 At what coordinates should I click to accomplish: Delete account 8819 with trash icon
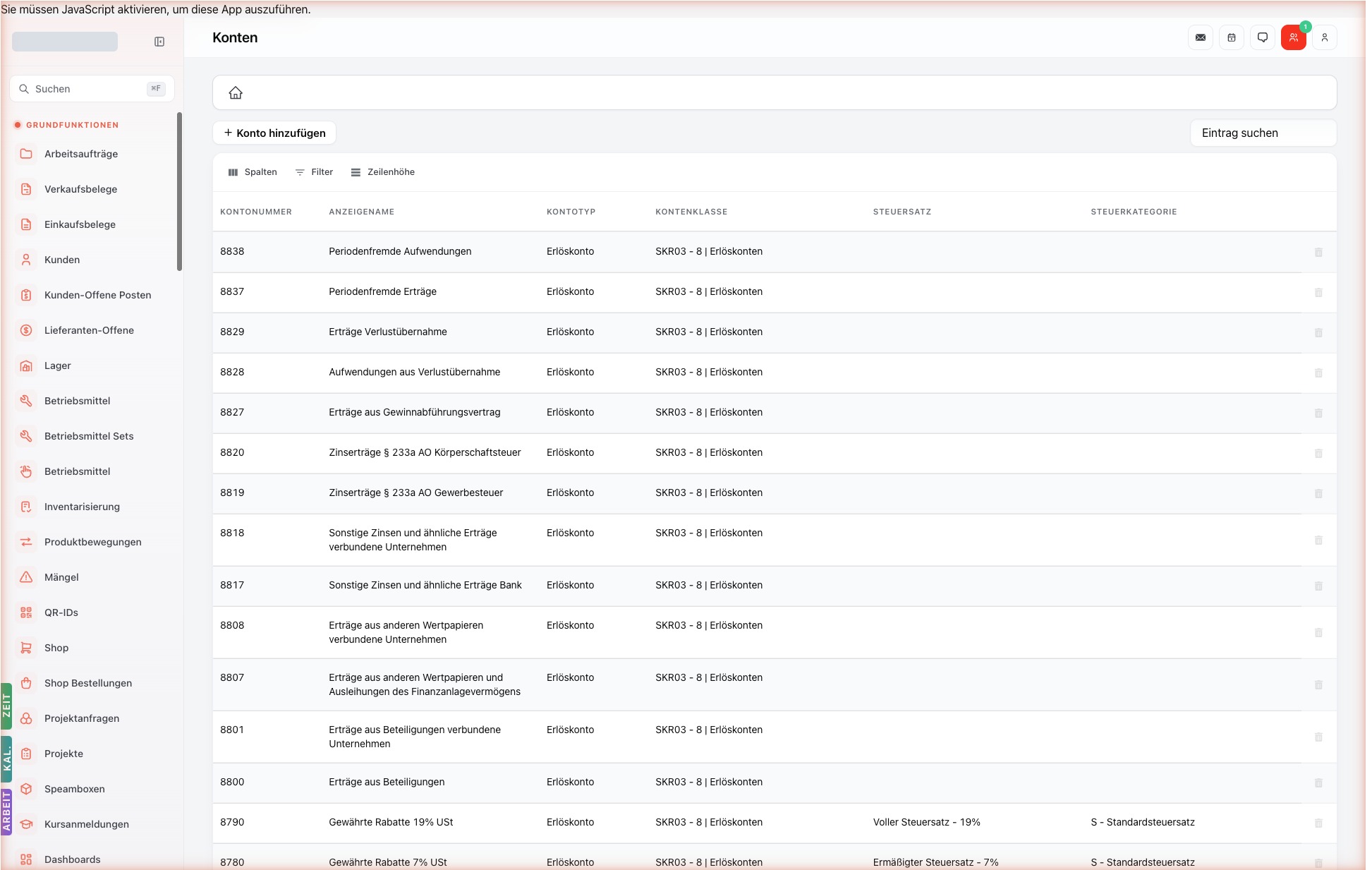1318,493
